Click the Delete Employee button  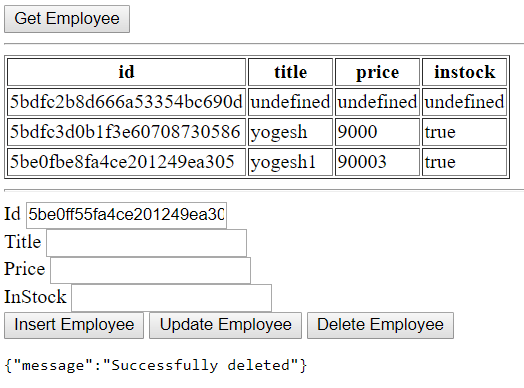click(x=380, y=325)
